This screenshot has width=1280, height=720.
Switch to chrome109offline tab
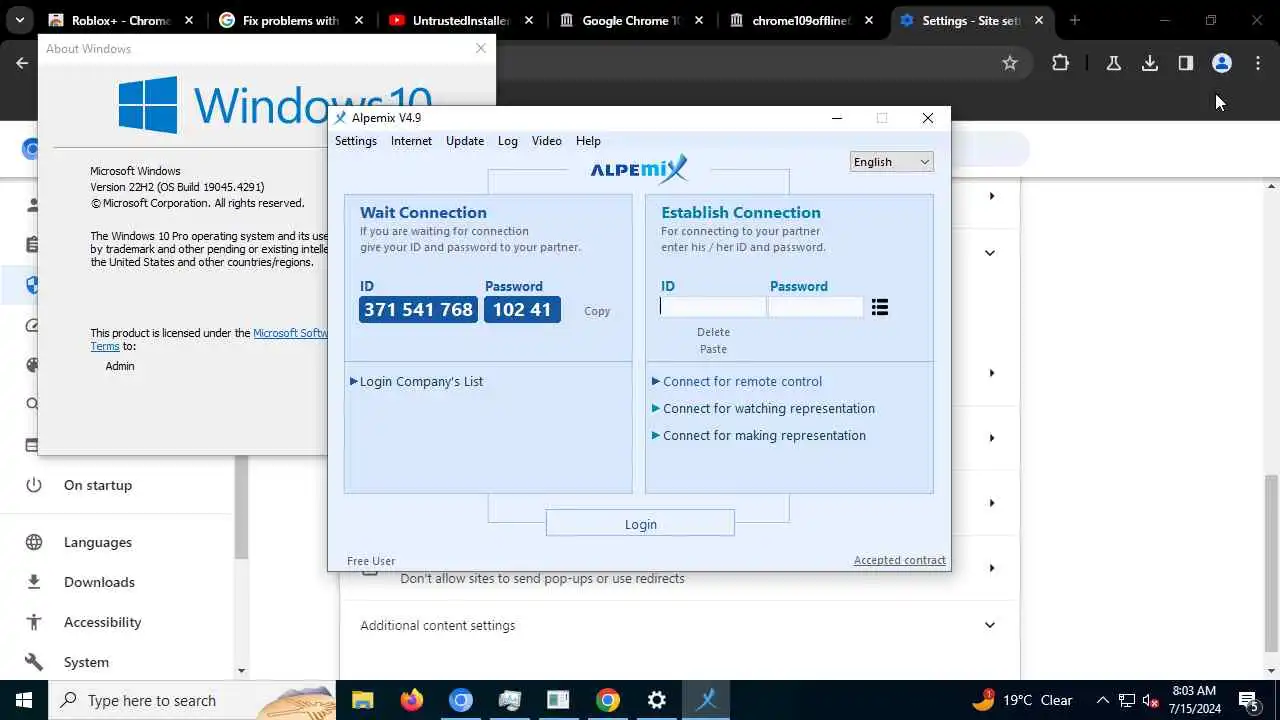(803, 20)
